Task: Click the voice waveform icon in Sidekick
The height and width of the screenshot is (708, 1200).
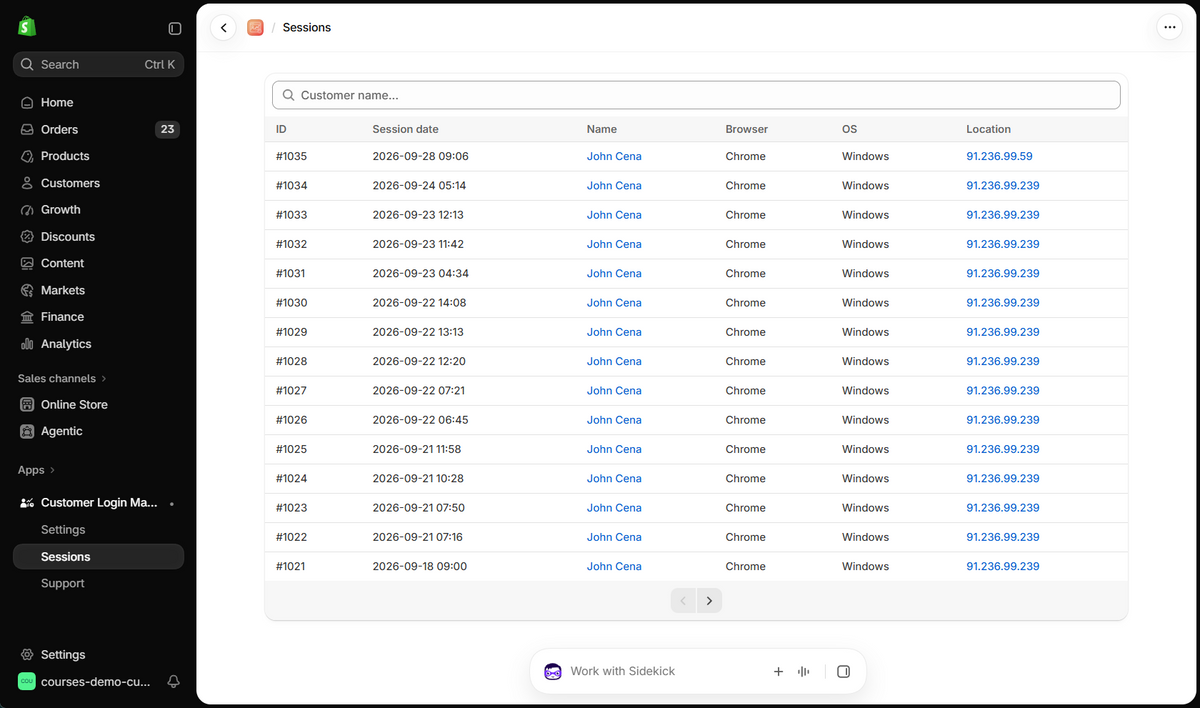Action: coord(803,672)
